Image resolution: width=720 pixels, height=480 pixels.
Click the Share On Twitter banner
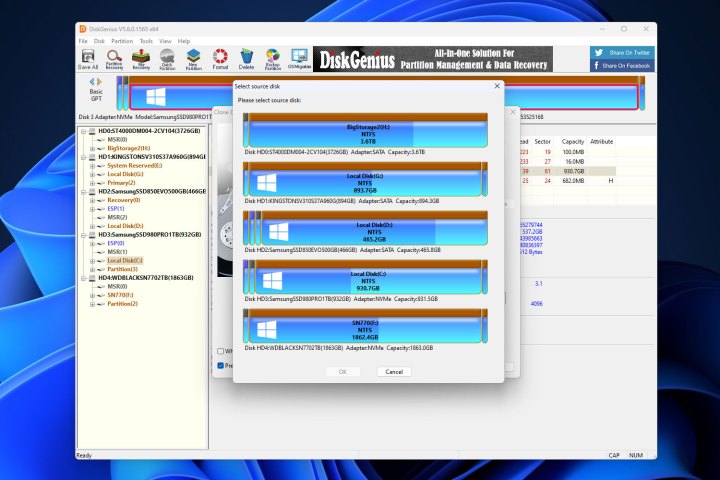(622, 52)
